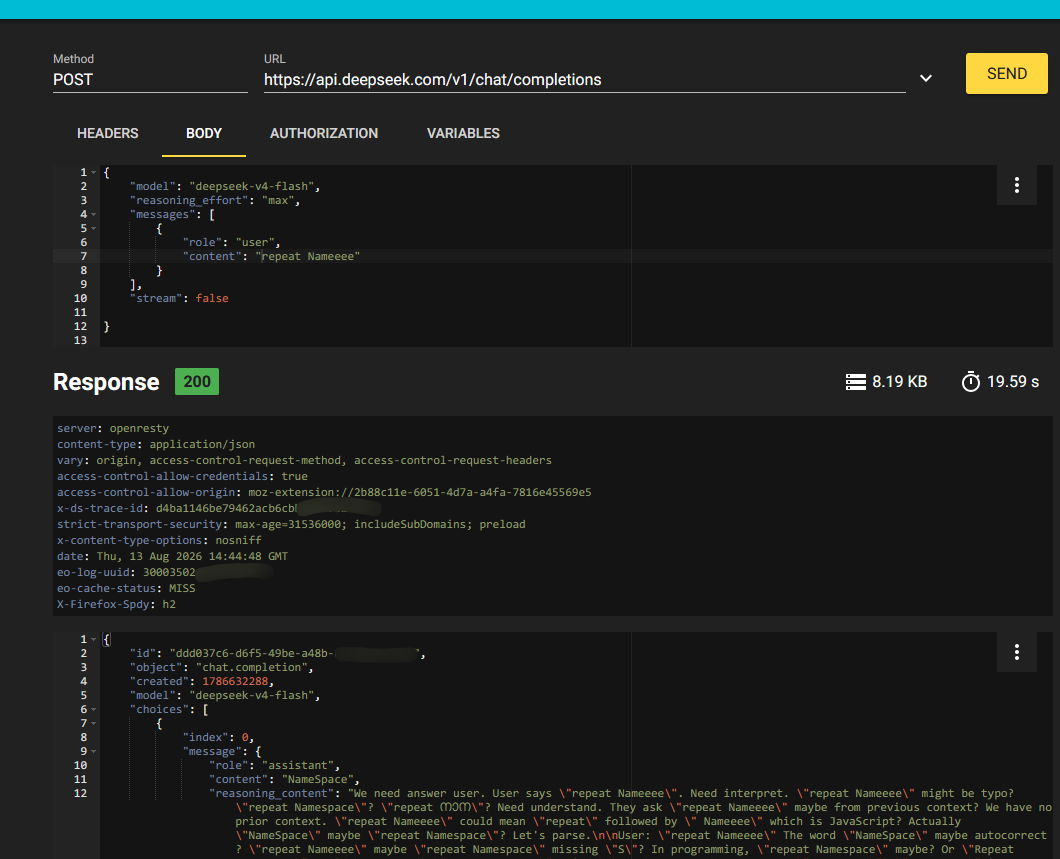Open the URL history dropdown chevron
The height and width of the screenshot is (859, 1060).
(x=925, y=78)
